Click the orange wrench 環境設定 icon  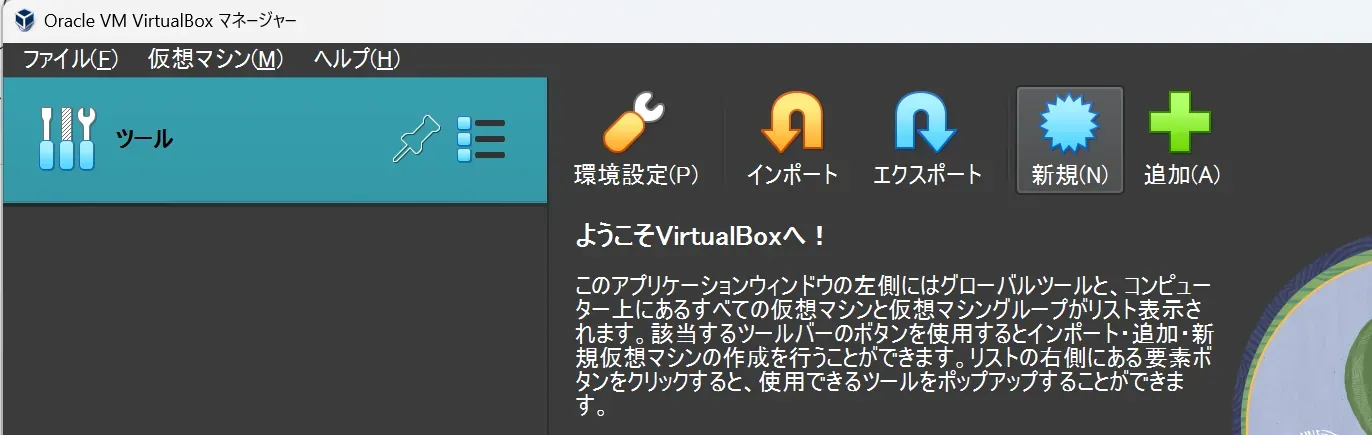[x=635, y=123]
